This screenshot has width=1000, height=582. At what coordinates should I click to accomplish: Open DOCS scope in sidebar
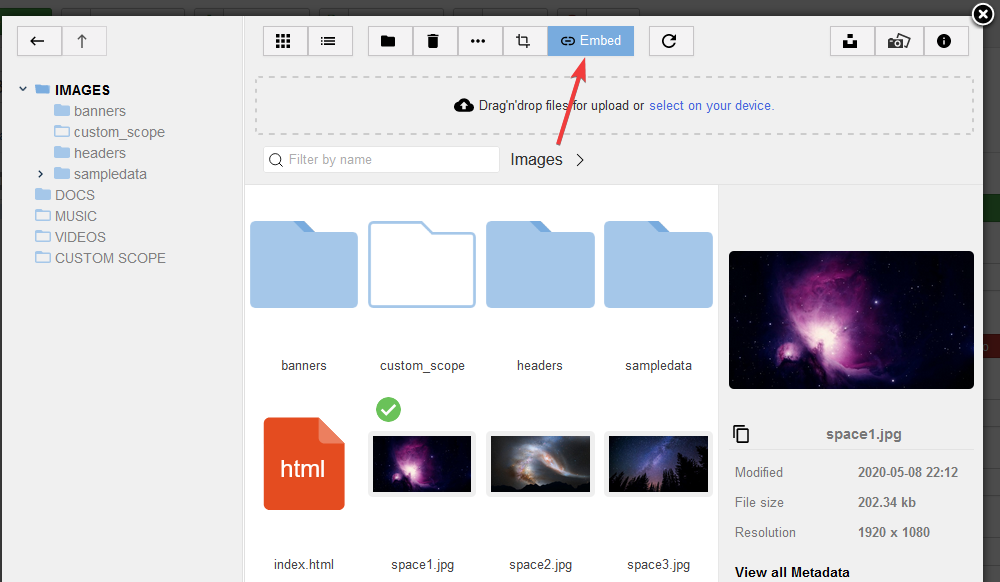[74, 195]
